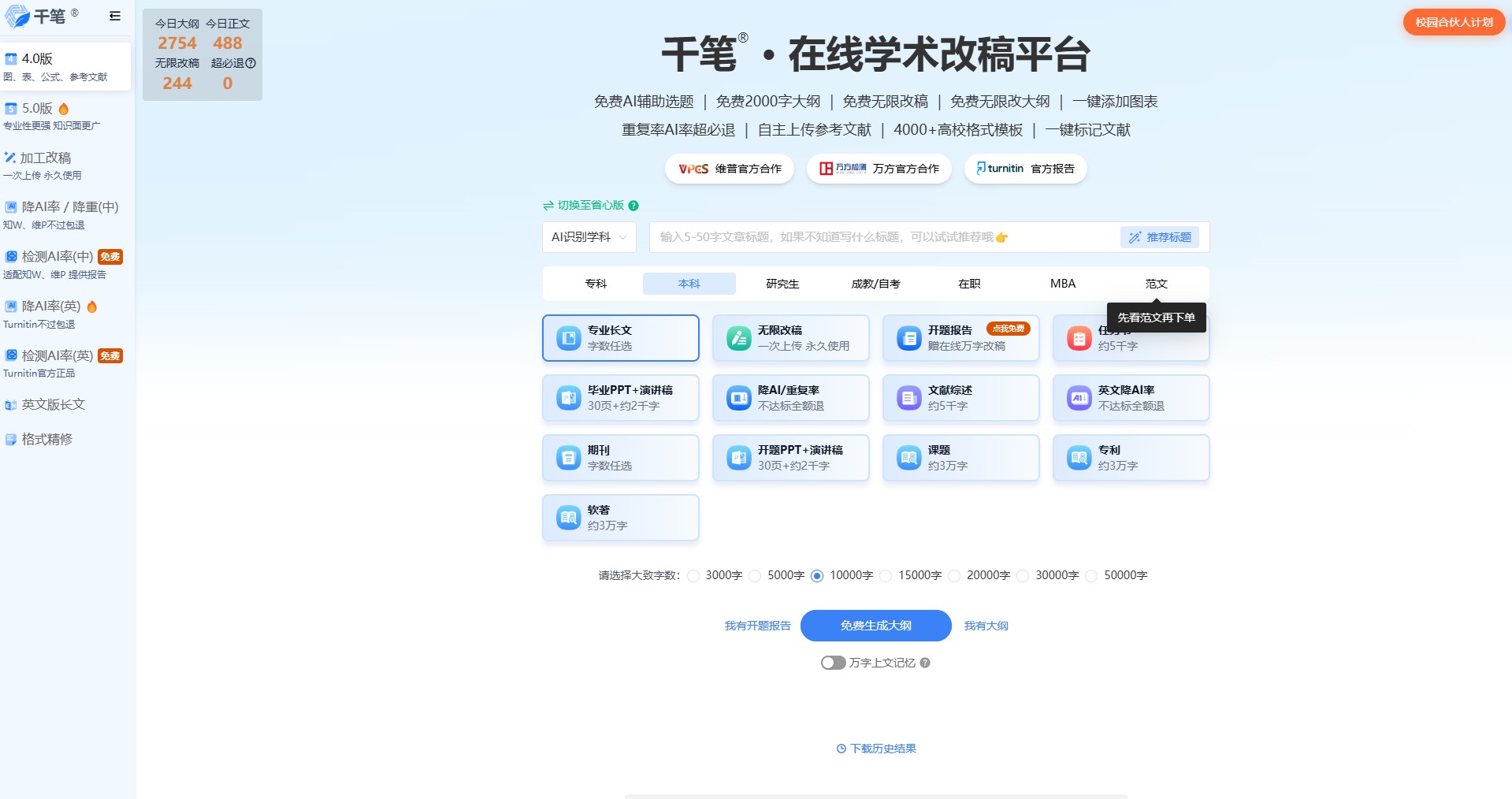The width and height of the screenshot is (1512, 799).
Task: Select the 50000字 radio option
Action: coord(1091,576)
